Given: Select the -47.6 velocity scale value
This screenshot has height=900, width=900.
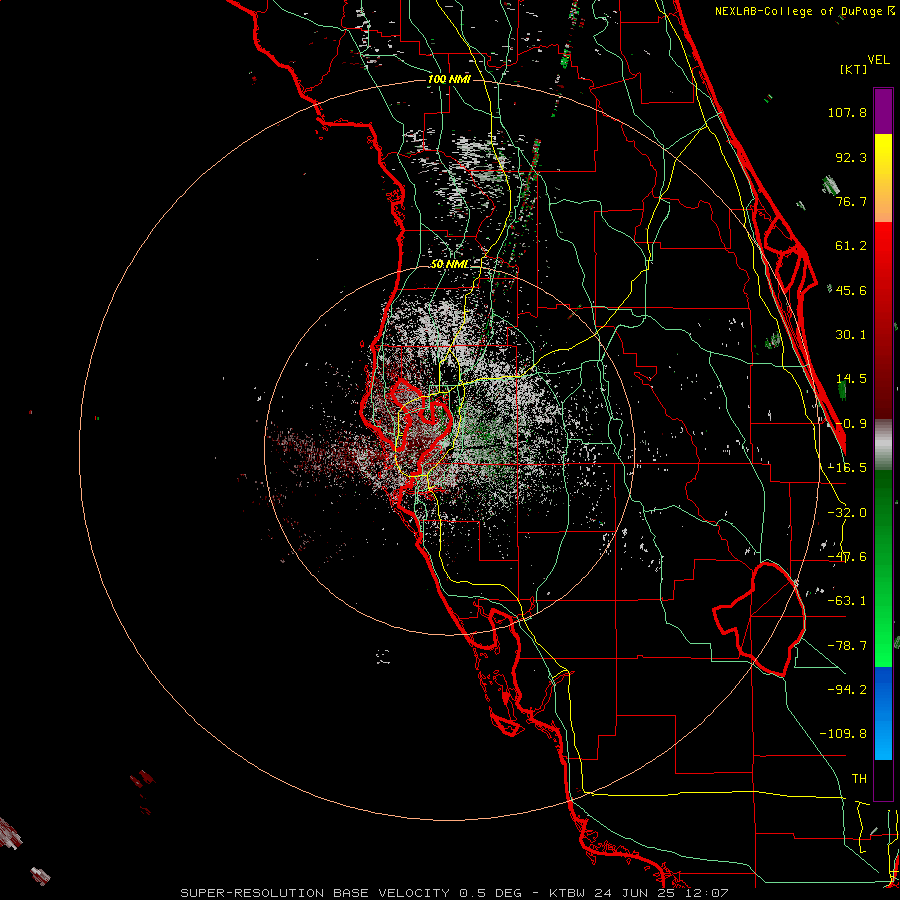Looking at the screenshot, I should tap(847, 557).
